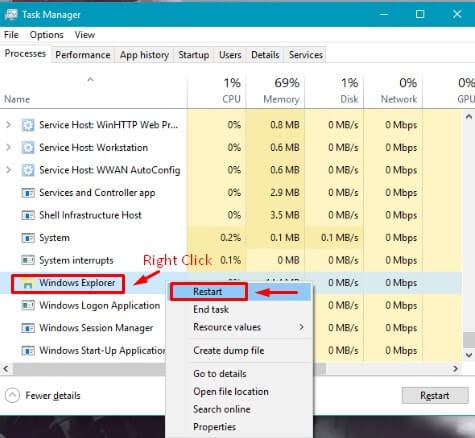This screenshot has height=438, width=475.
Task: Switch to the Details tab
Action: [x=265, y=55]
